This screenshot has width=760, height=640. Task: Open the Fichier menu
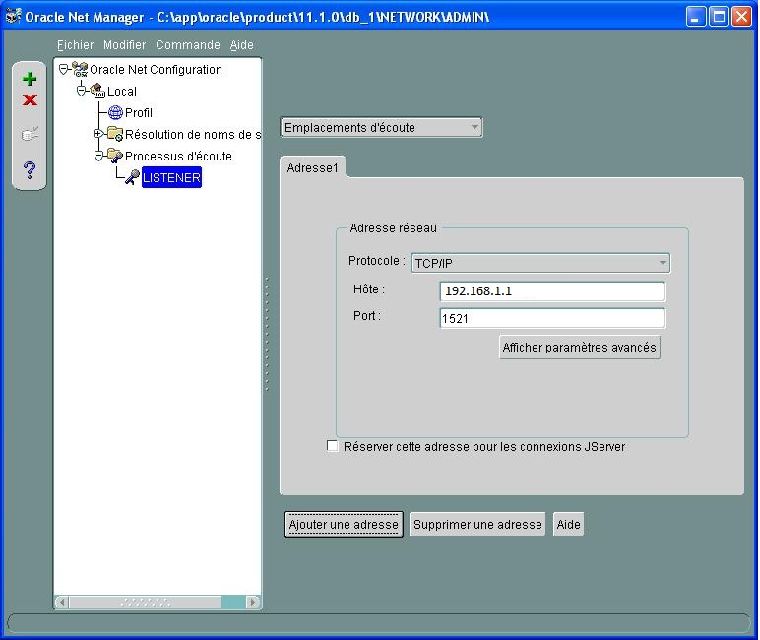[x=75, y=45]
